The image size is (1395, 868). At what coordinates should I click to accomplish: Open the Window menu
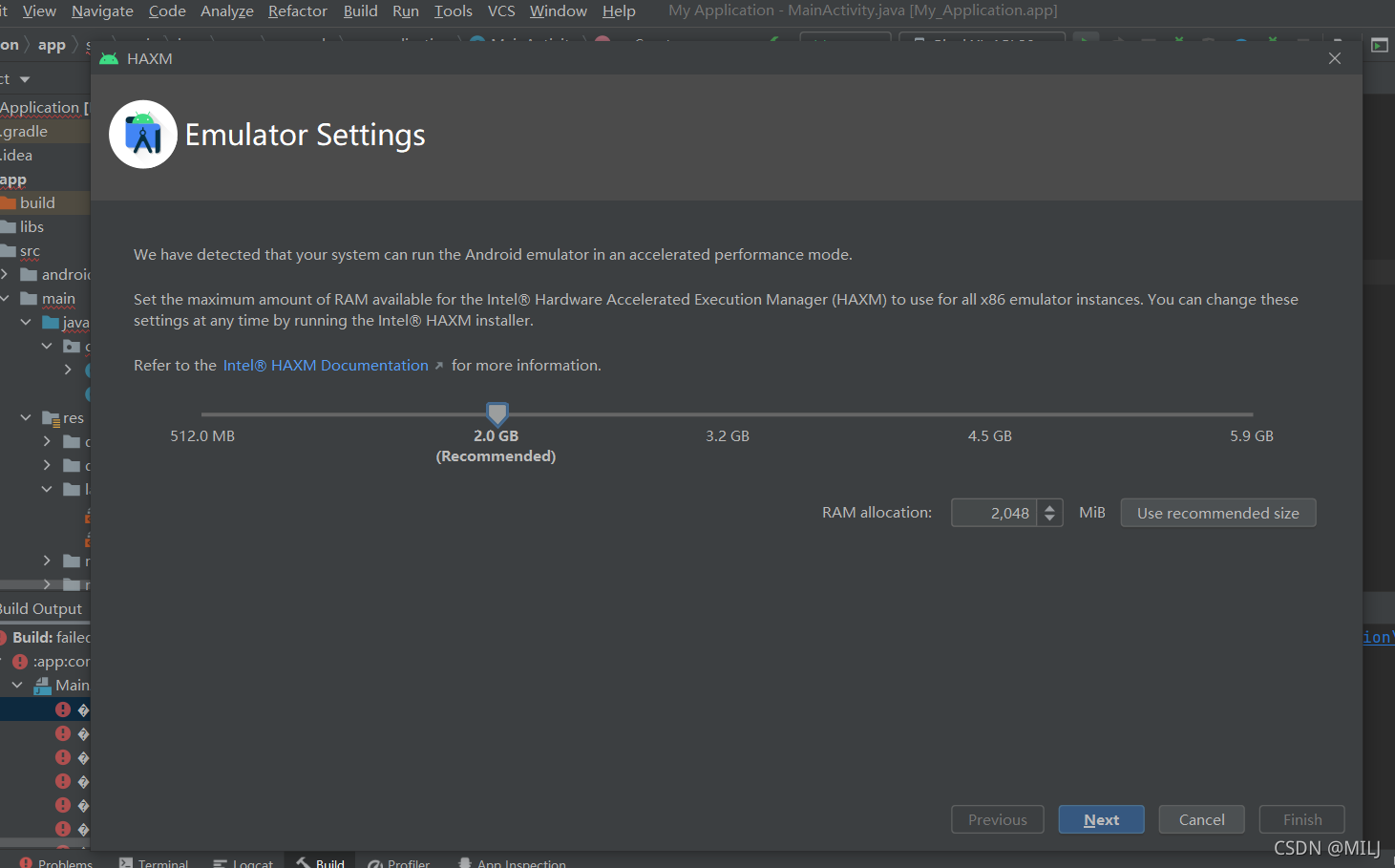point(559,11)
